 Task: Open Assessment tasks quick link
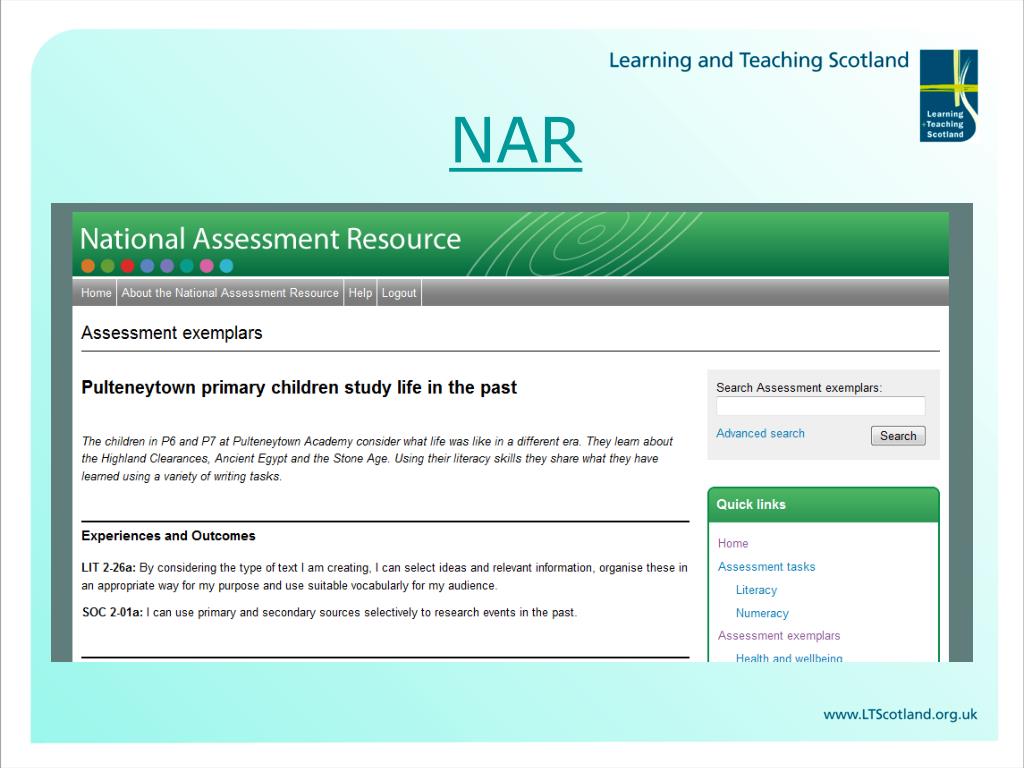tap(767, 566)
